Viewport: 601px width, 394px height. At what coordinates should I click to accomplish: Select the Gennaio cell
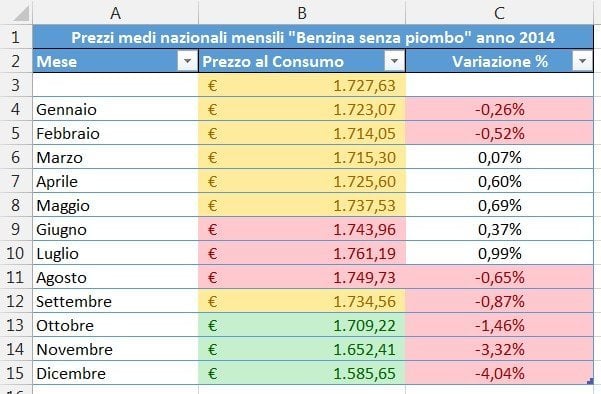116,109
